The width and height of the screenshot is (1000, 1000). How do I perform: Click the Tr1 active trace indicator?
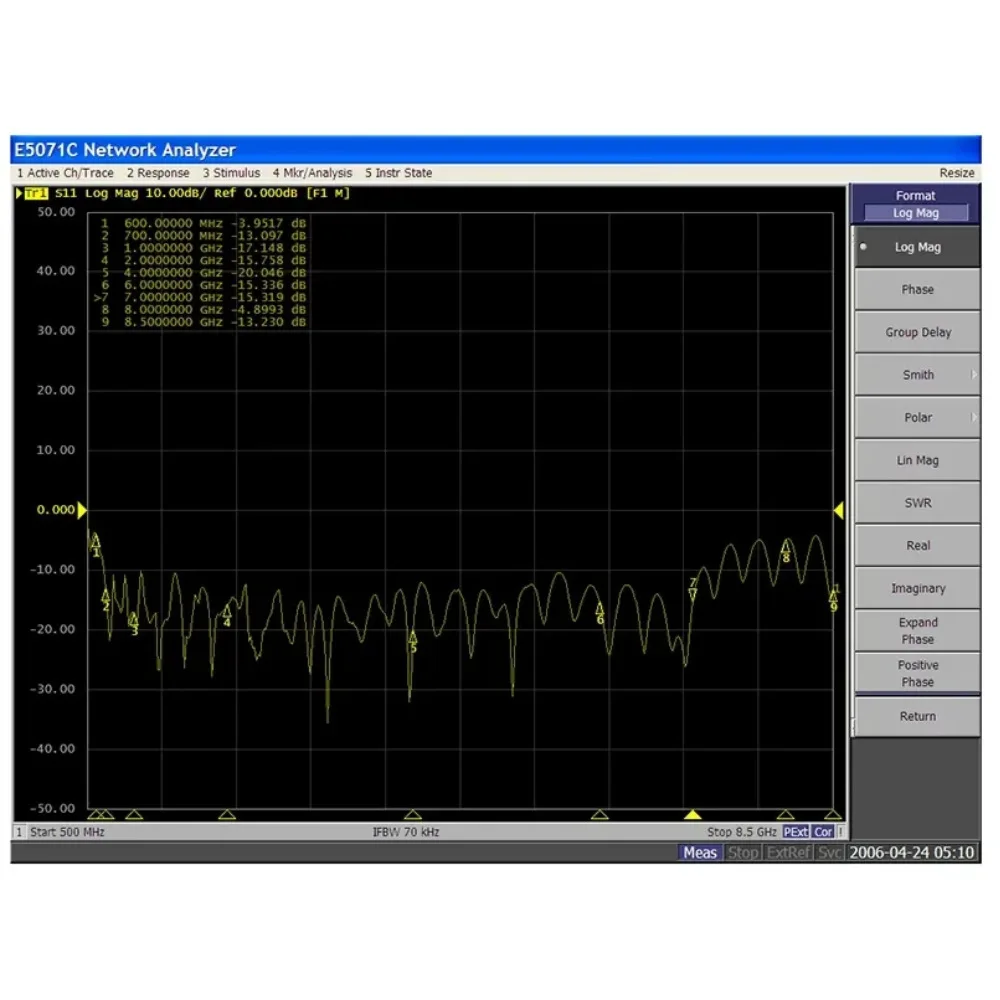tap(35, 193)
